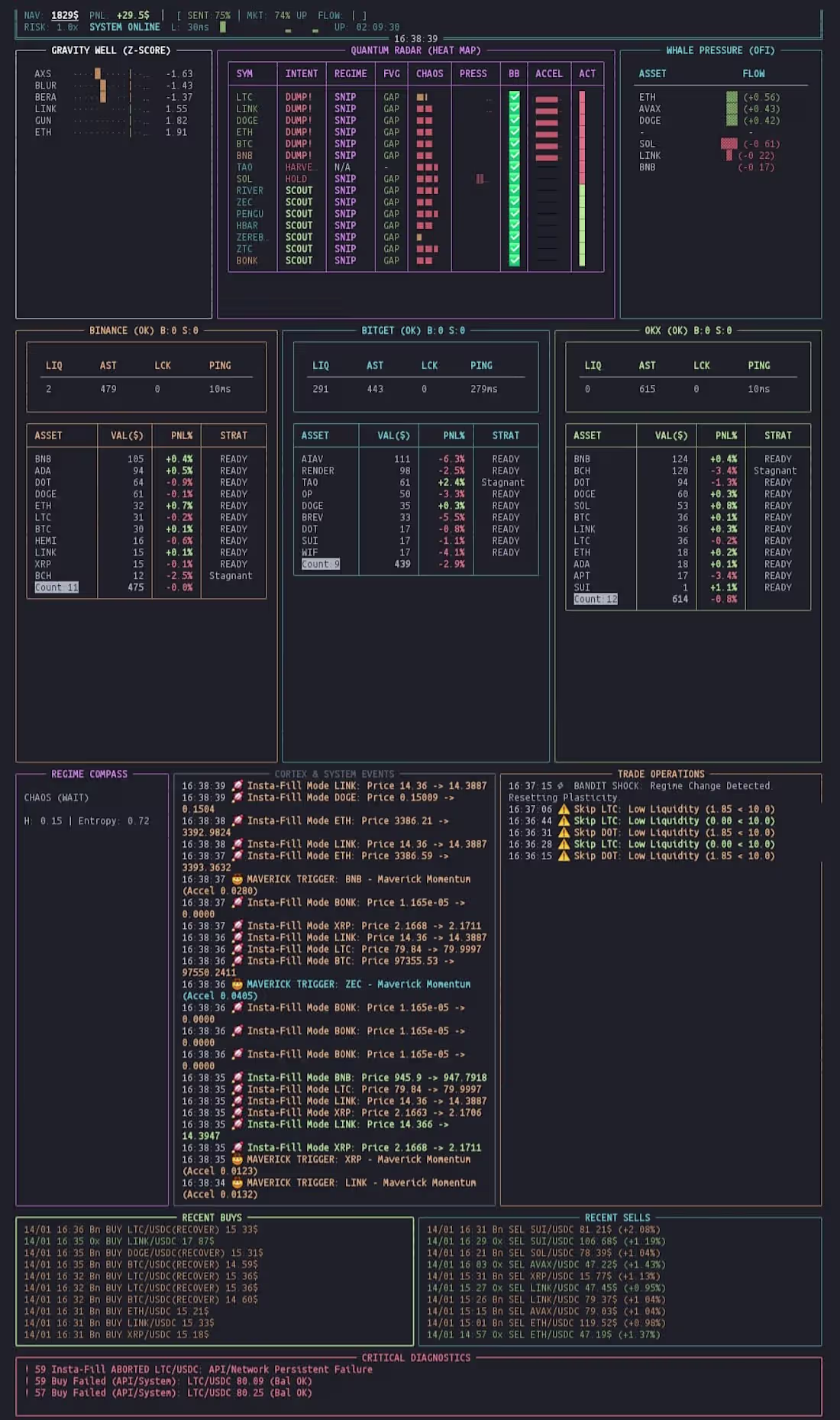Click Maverick Trigger LINK emoji icon at 16:38:34
Image resolution: width=840 pixels, height=1420 pixels.
(x=237, y=1182)
